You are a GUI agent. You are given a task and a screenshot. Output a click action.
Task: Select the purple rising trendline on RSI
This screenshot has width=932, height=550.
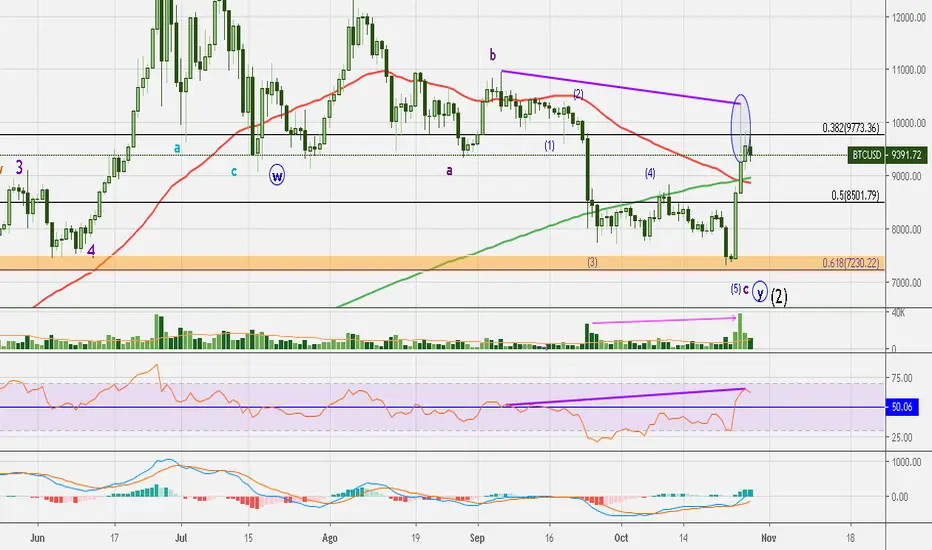(x=624, y=397)
